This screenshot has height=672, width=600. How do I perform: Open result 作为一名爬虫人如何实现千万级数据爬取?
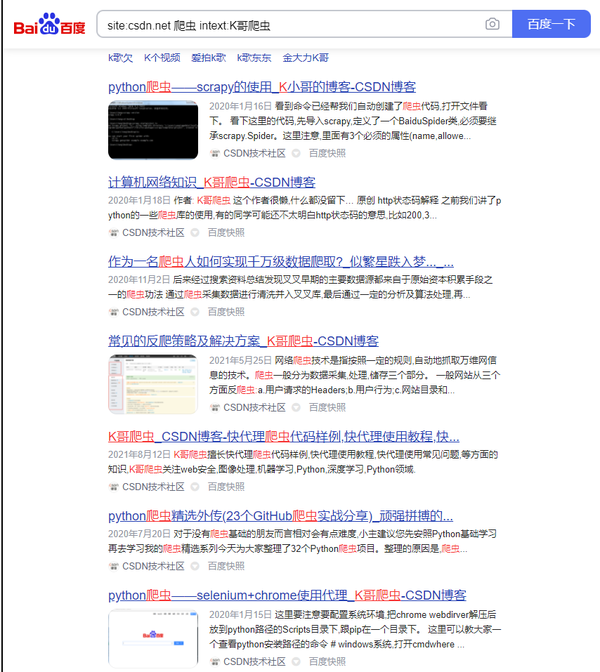(x=281, y=262)
